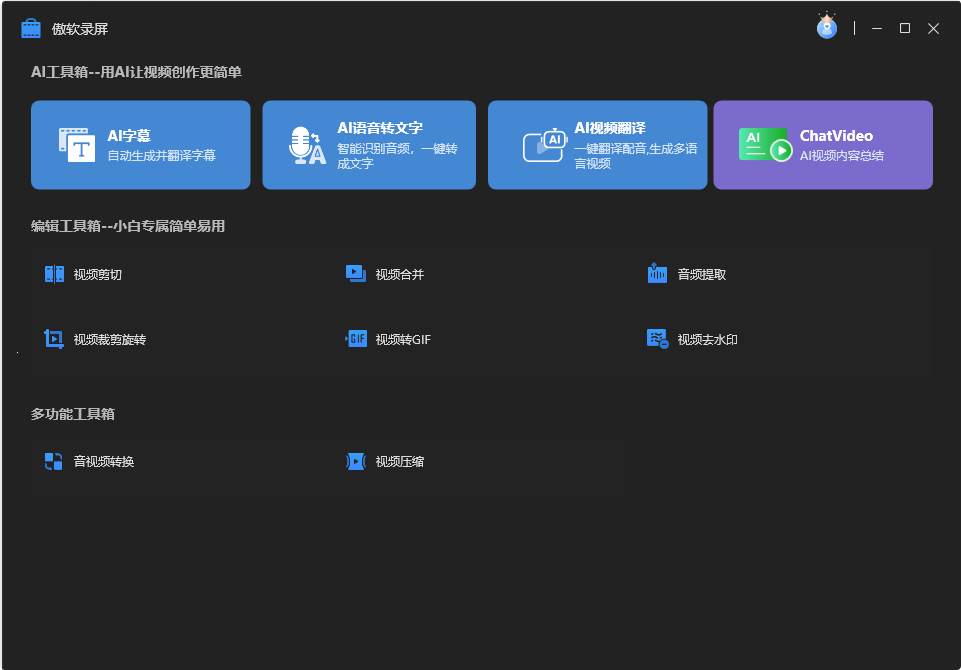Click the AI视频内容总结 description text
This screenshot has width=961, height=670.
(x=841, y=156)
